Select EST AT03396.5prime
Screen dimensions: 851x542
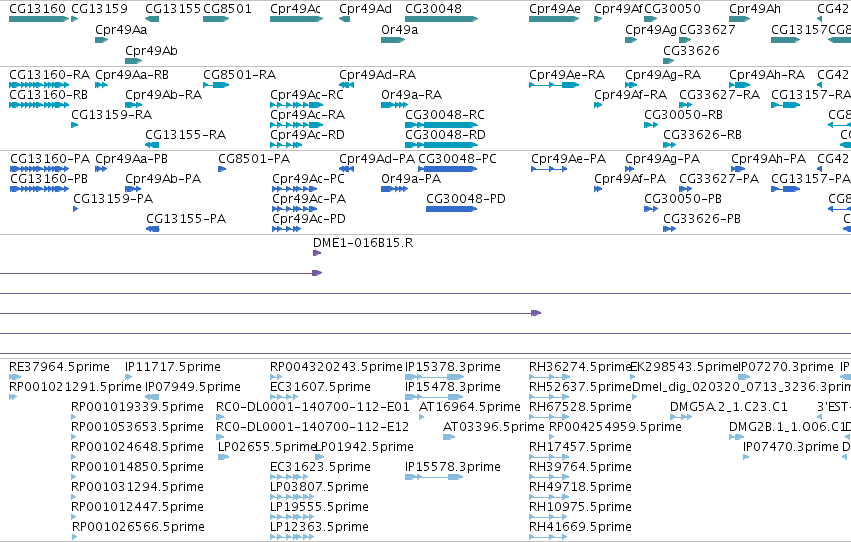[493, 428]
